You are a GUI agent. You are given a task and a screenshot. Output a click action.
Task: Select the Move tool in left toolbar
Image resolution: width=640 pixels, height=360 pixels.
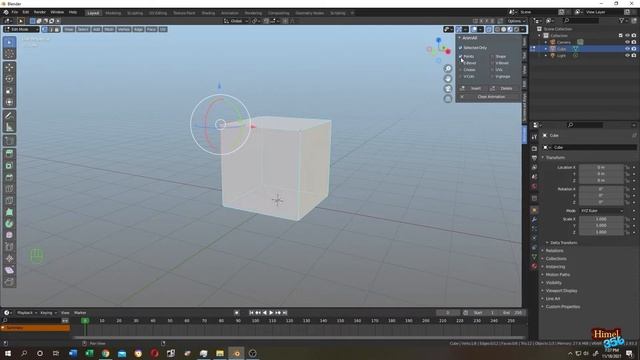(x=9, y=67)
